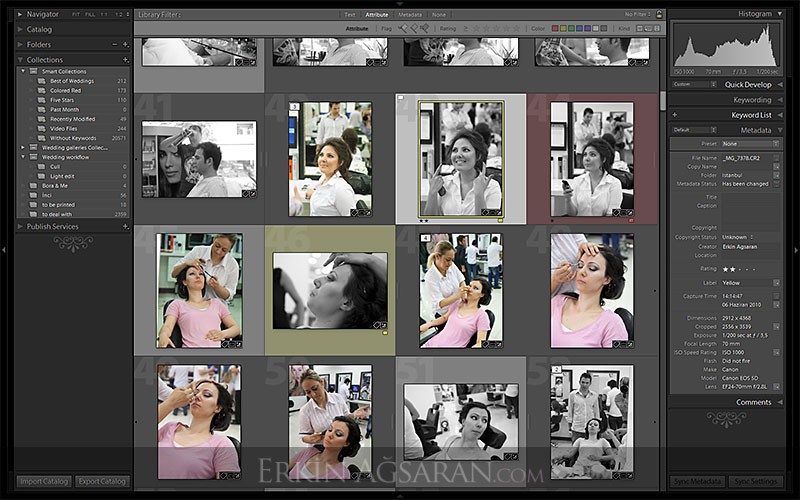Filter by first flag icon in Attribute bar

403,29
